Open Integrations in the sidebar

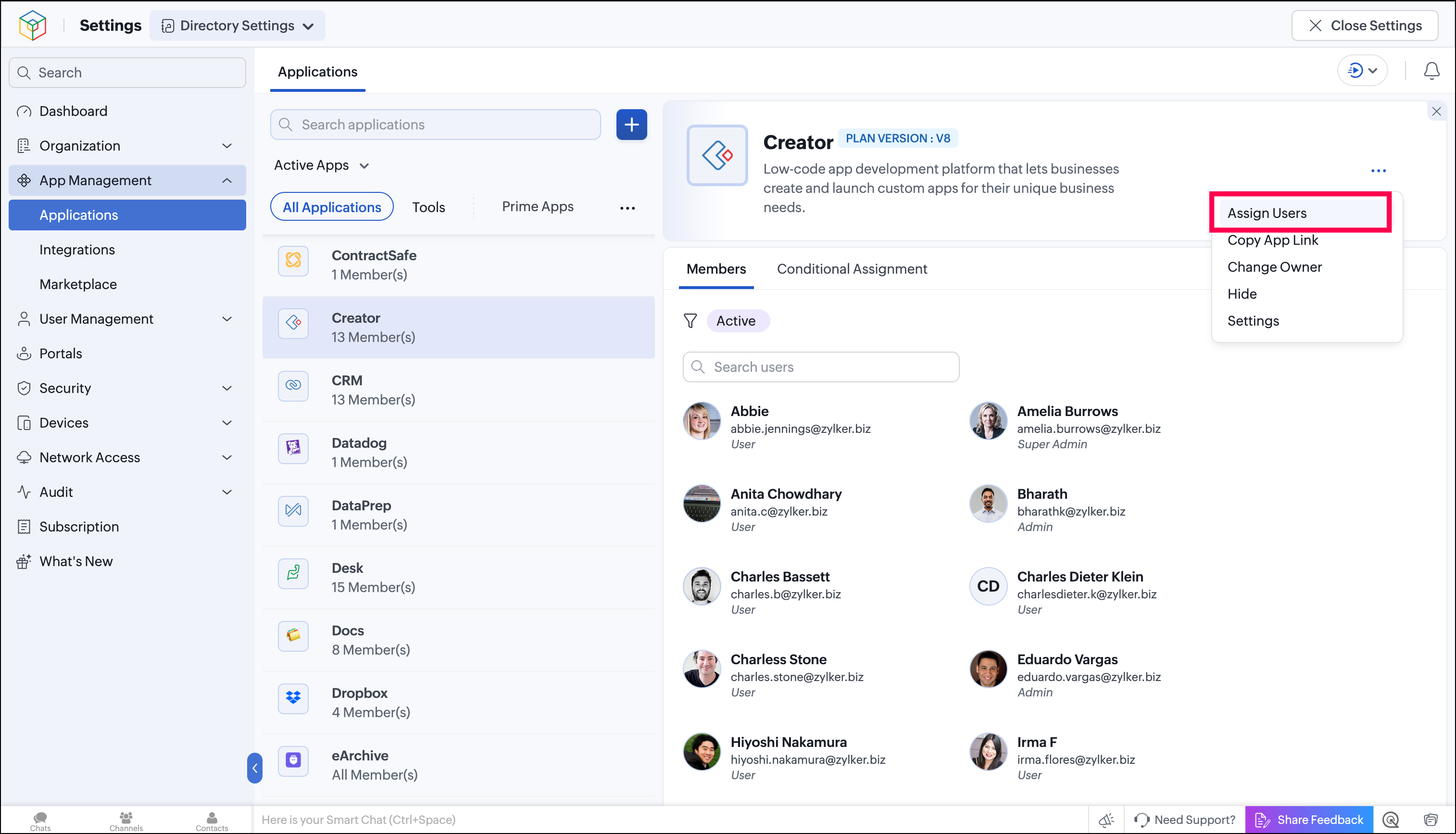(x=77, y=250)
